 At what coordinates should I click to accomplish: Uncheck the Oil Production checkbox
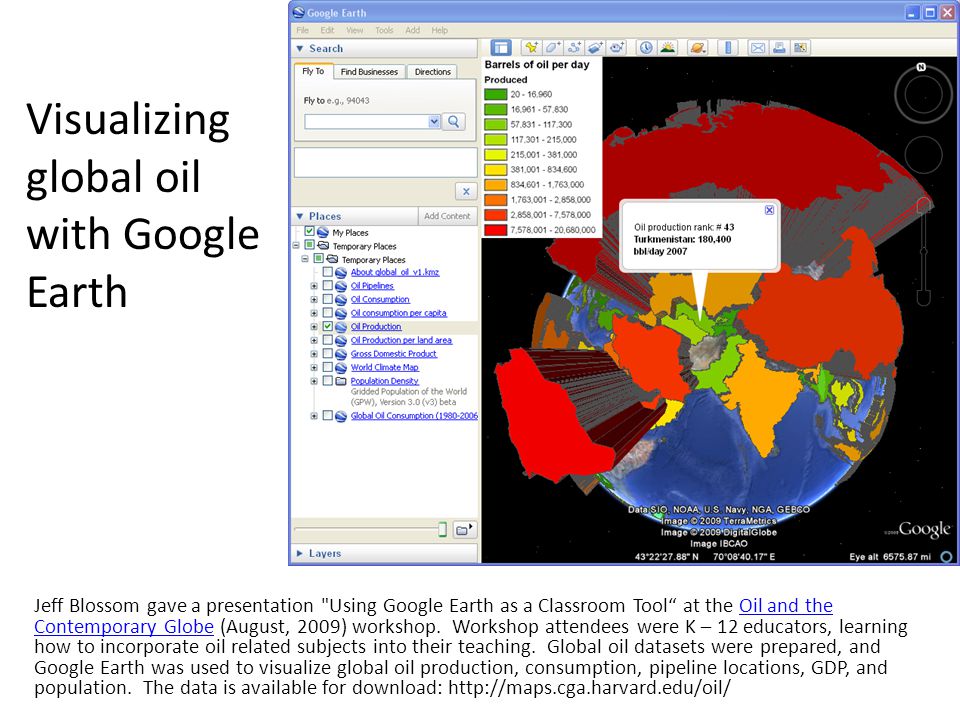328,326
